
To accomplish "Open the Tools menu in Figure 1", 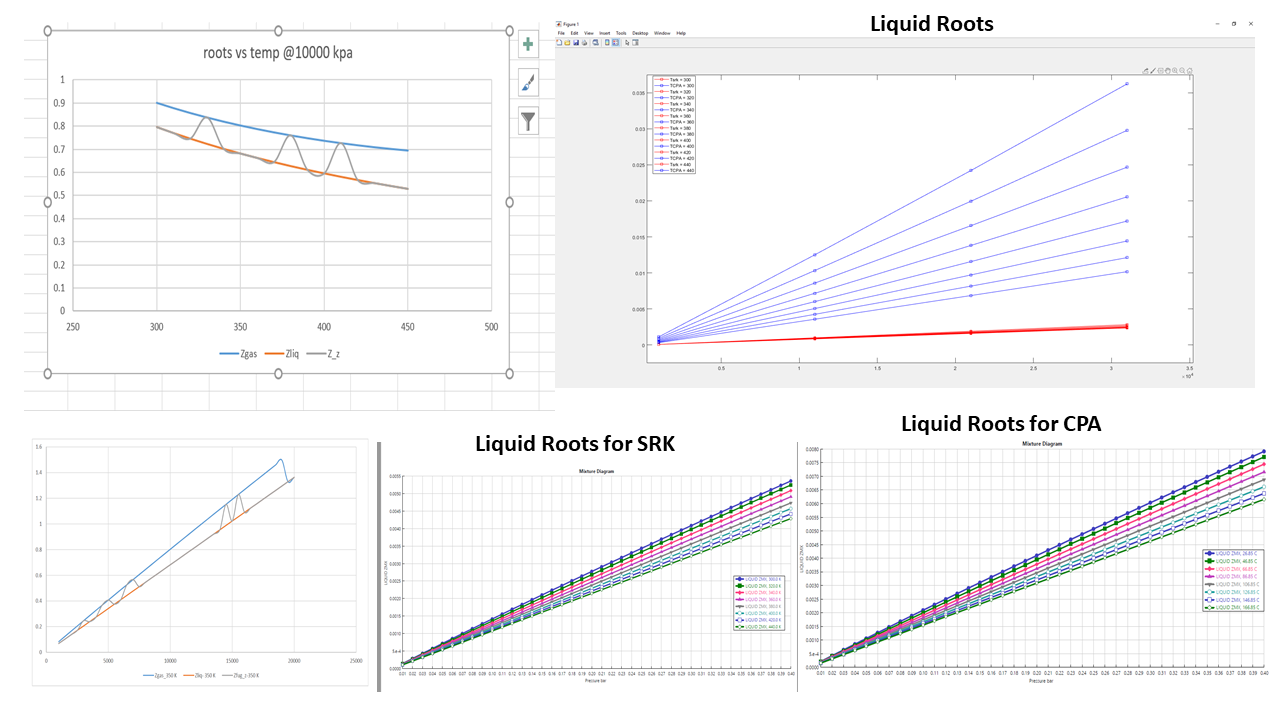I will pos(621,33).
